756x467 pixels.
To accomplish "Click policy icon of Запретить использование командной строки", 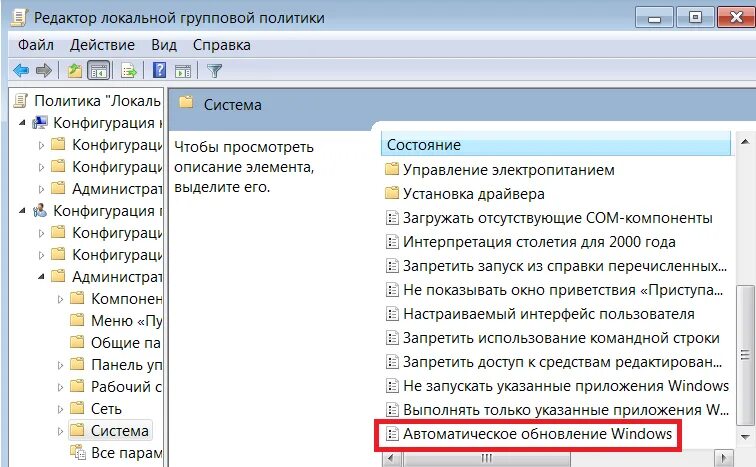I will coord(392,338).
